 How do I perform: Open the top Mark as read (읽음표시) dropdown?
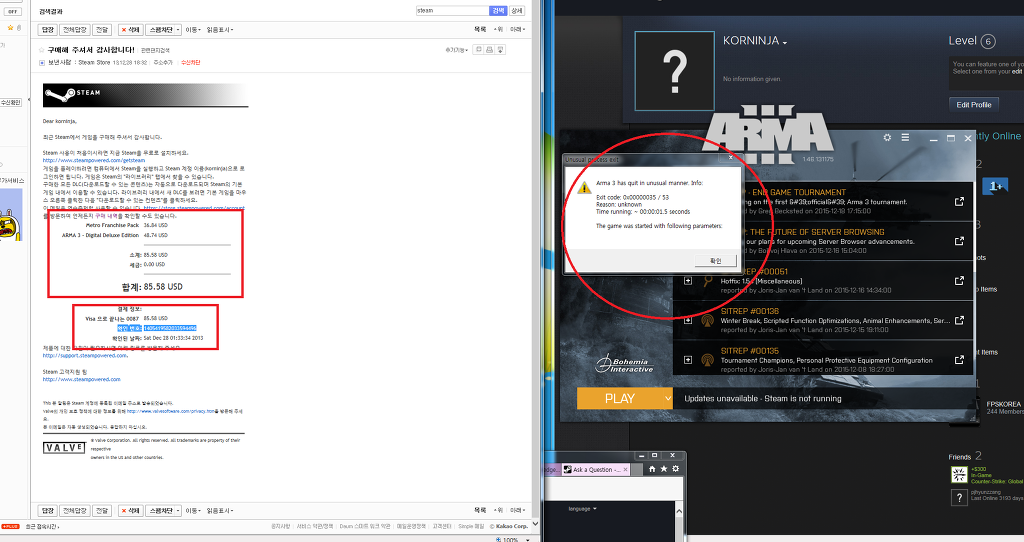coord(219,30)
